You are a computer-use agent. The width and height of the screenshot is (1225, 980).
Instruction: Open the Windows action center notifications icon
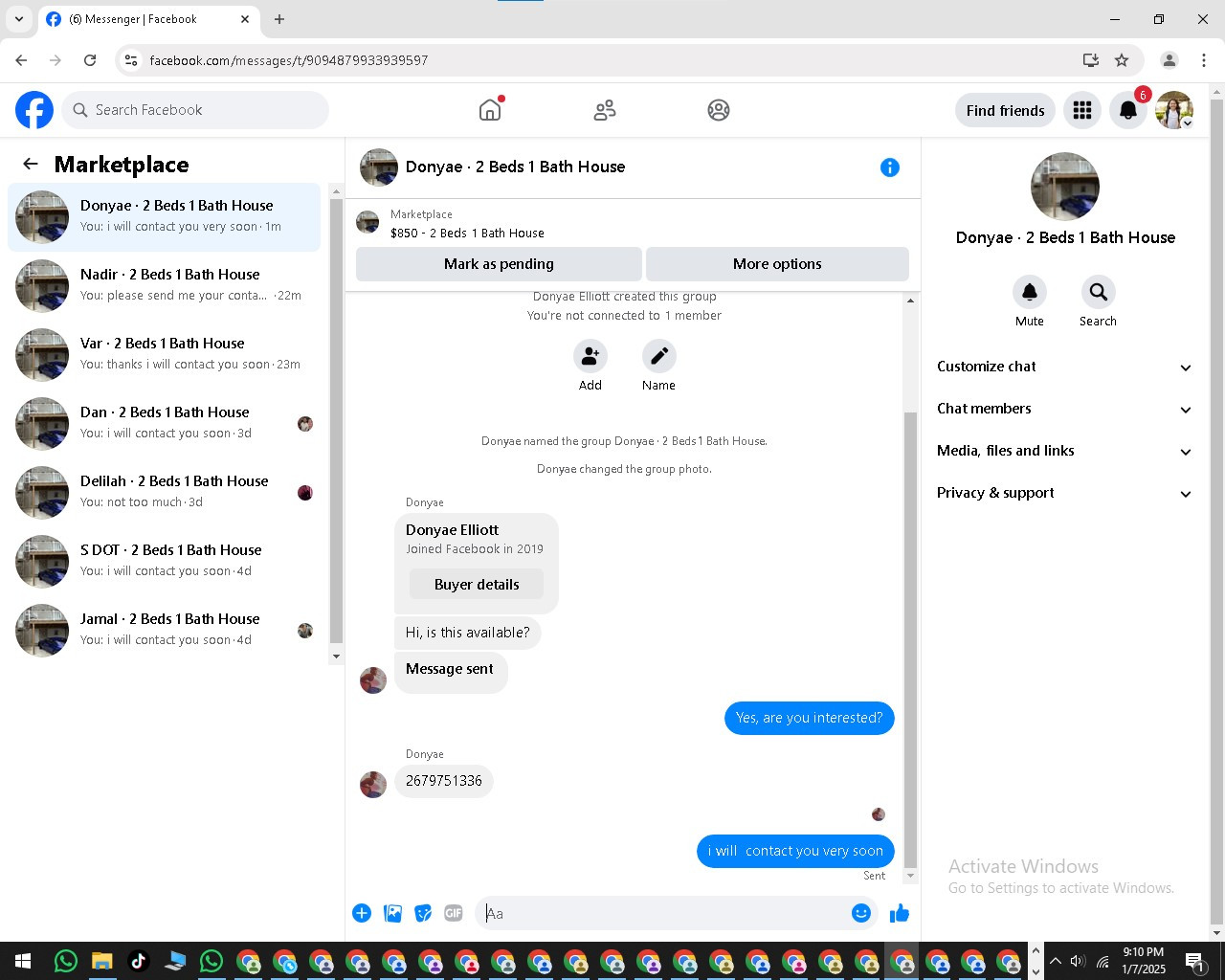coord(1194,961)
